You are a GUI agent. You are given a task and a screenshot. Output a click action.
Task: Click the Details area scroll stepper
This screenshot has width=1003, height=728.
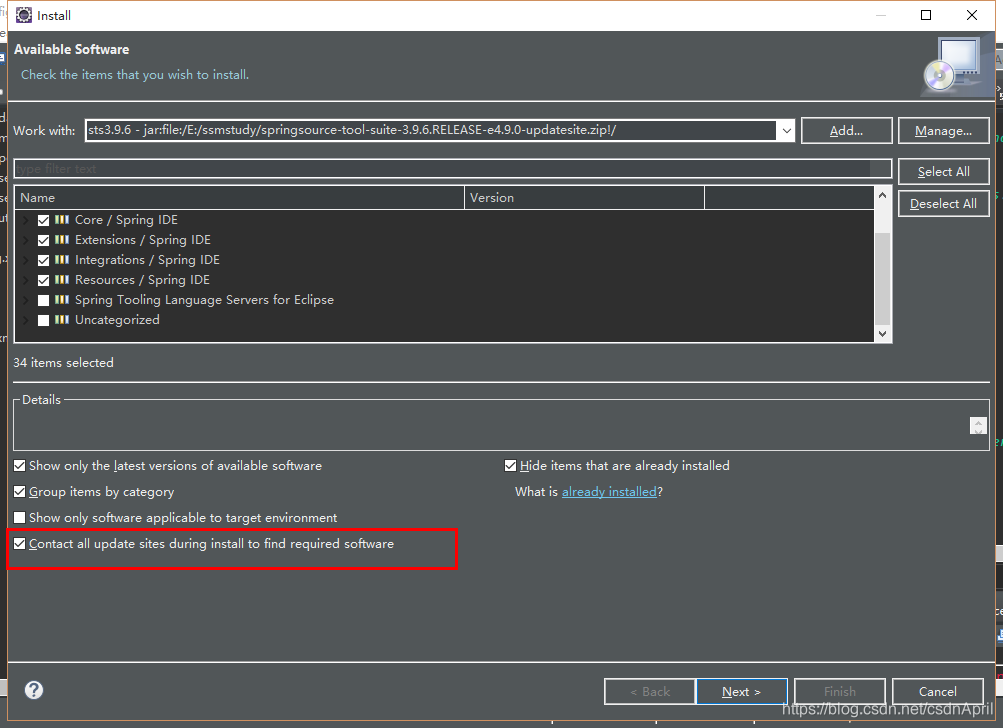click(x=978, y=425)
